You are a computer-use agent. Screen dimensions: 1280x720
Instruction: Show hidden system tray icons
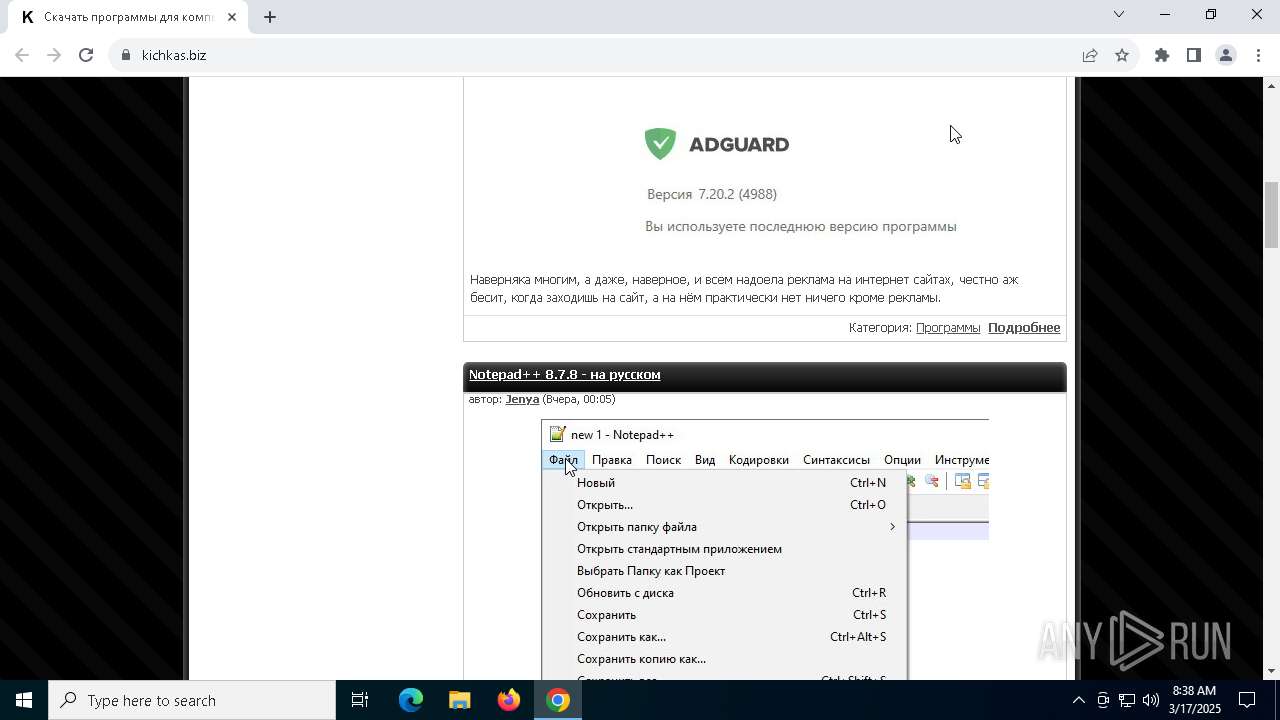tap(1078, 700)
